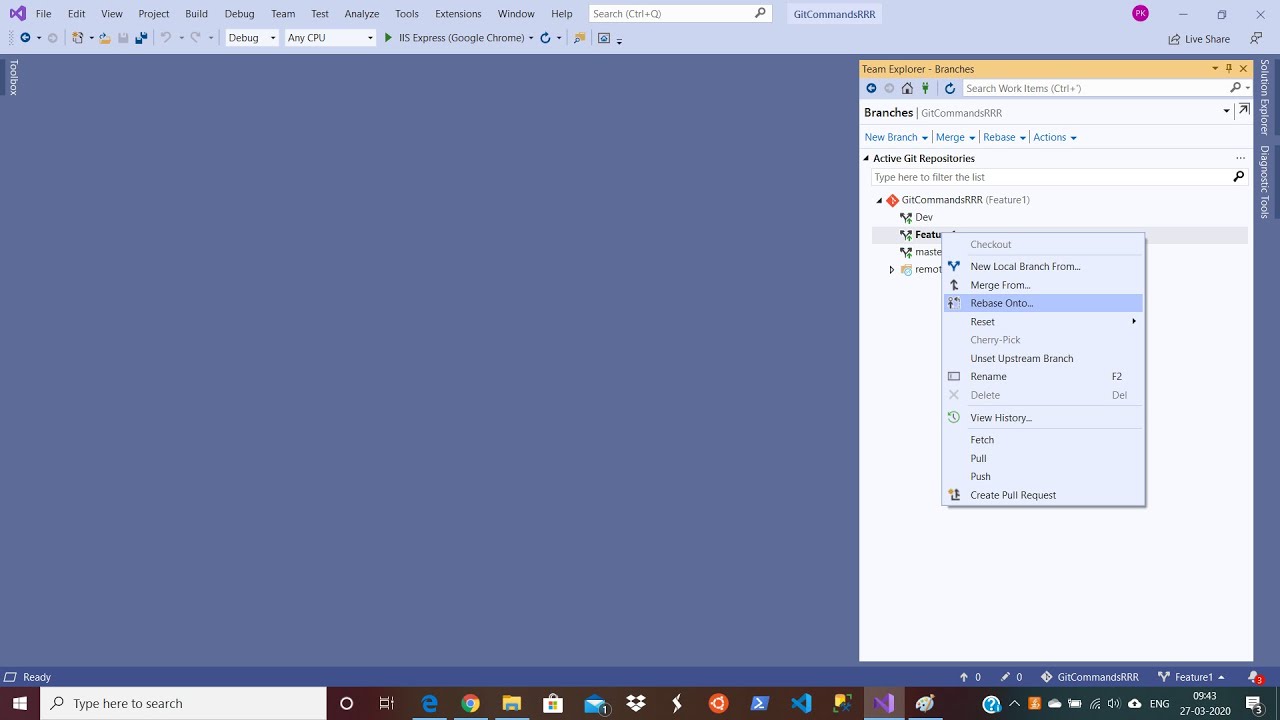This screenshot has width=1280, height=720.
Task: Click the filter list input field
Action: pos(1050,177)
